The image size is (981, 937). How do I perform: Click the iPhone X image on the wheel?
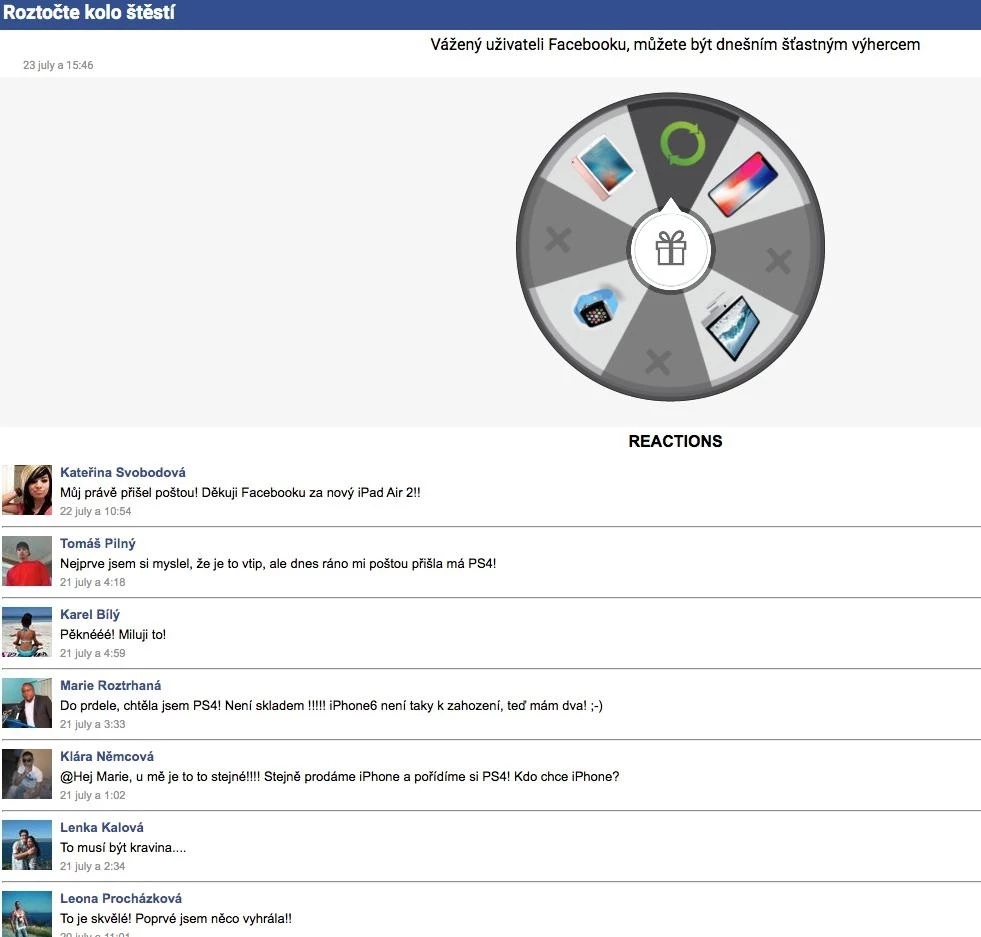[743, 184]
